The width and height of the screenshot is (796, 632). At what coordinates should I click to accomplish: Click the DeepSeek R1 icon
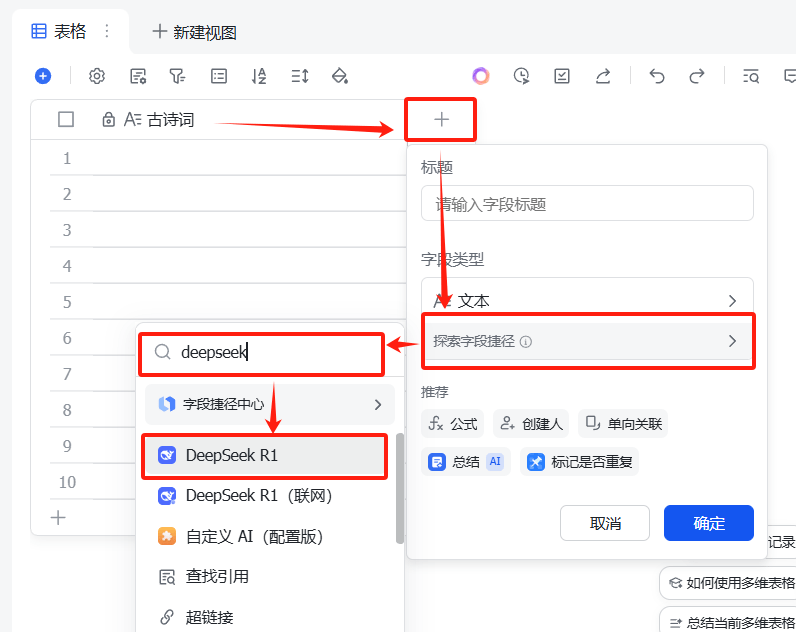[167, 455]
